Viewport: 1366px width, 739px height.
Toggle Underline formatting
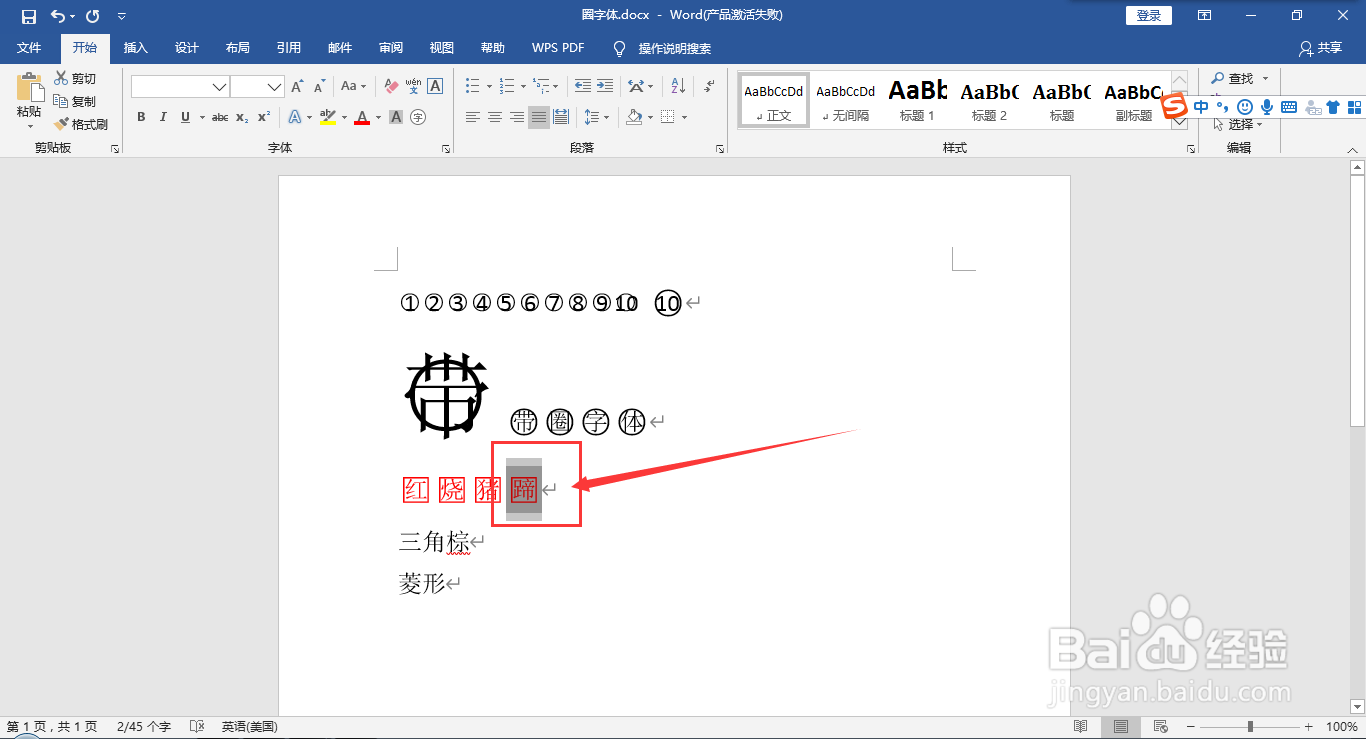pos(185,117)
